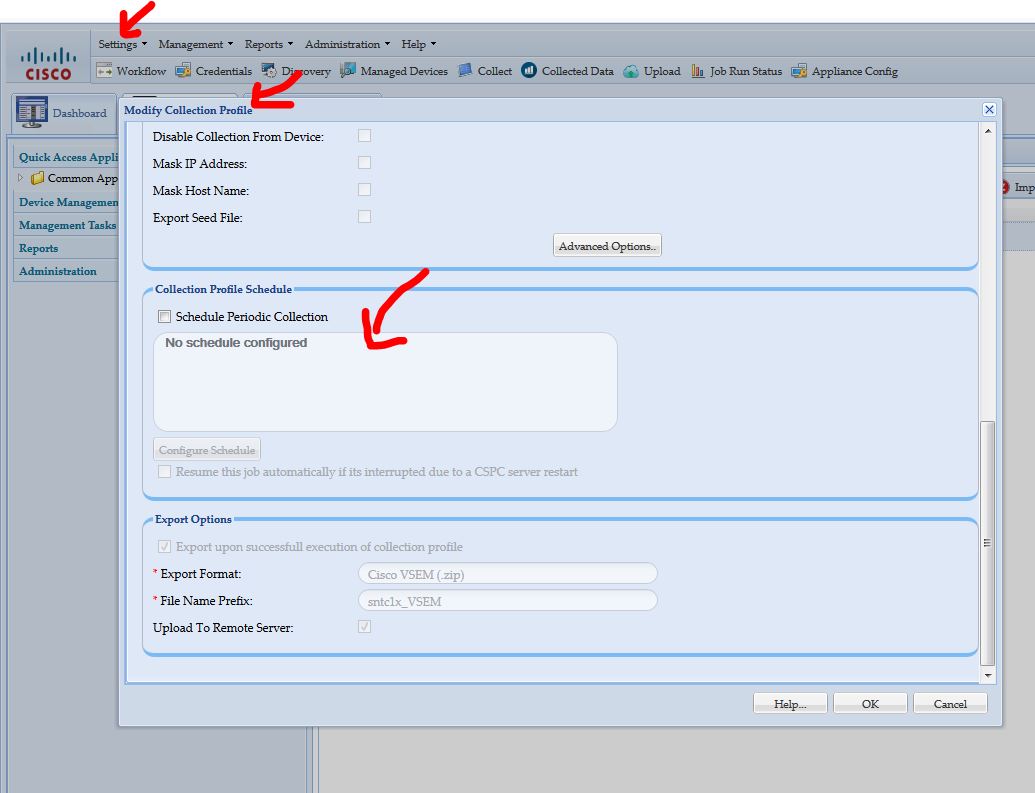Click the Appliance Config icon
This screenshot has height=793, width=1035.
tap(799, 71)
